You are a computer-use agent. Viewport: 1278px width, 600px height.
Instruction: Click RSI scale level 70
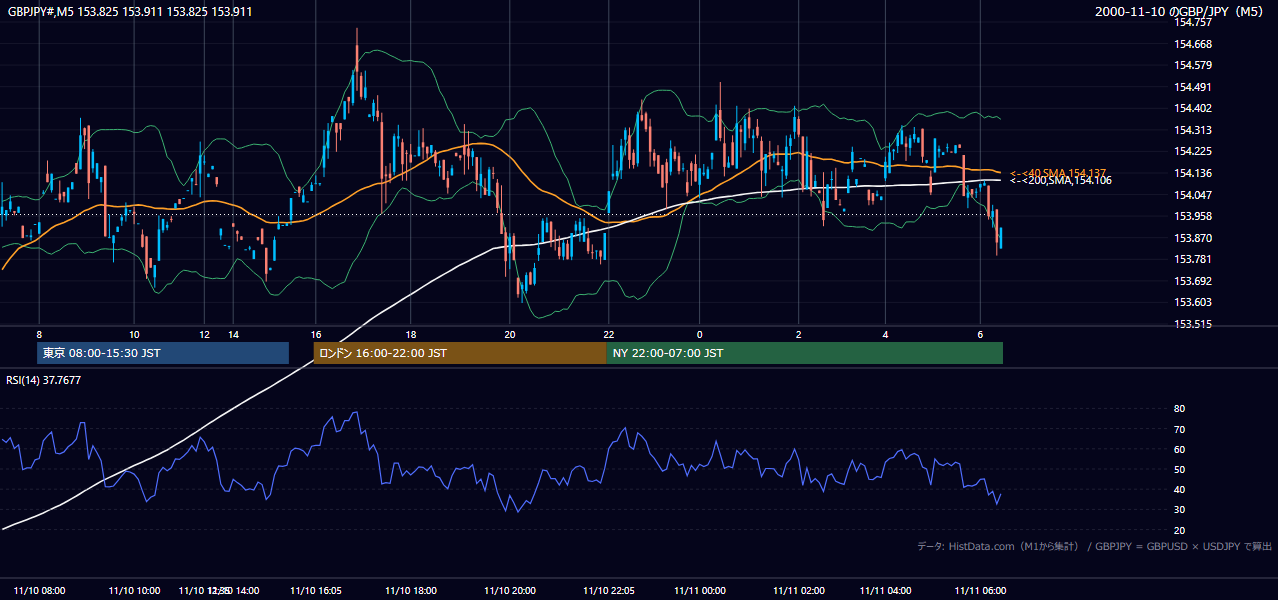[x=1179, y=429]
